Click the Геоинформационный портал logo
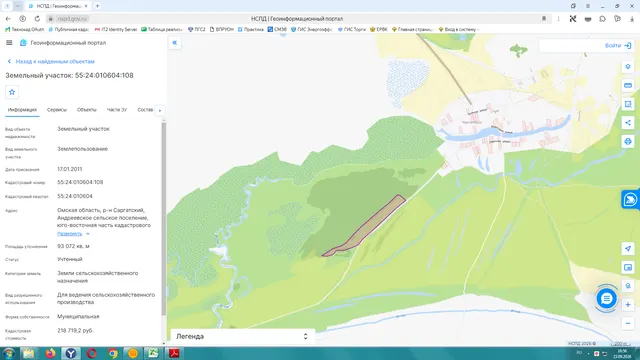Screen dimensions: 640x360 pyautogui.click(x=23, y=42)
